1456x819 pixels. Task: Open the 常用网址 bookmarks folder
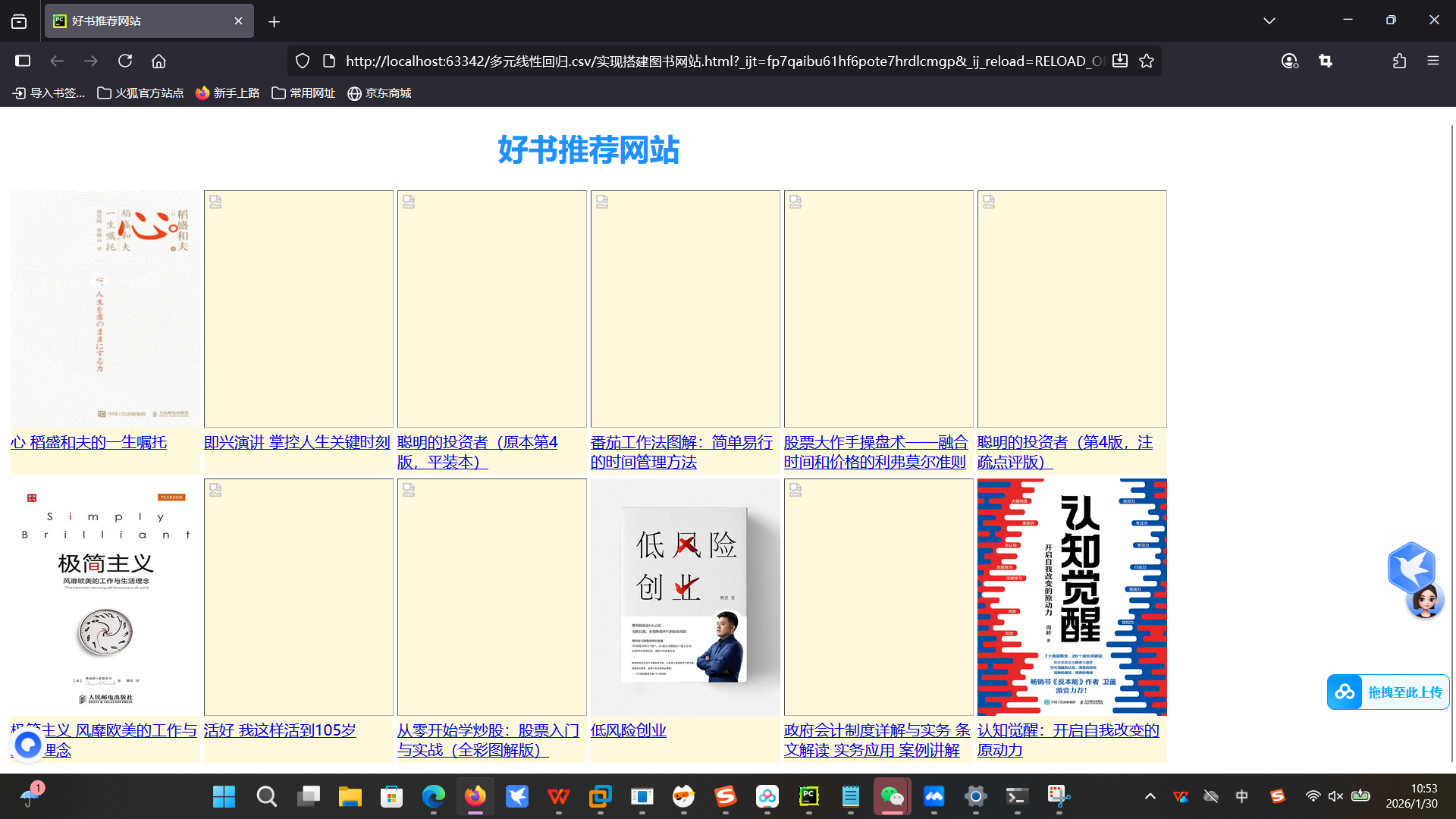click(303, 93)
